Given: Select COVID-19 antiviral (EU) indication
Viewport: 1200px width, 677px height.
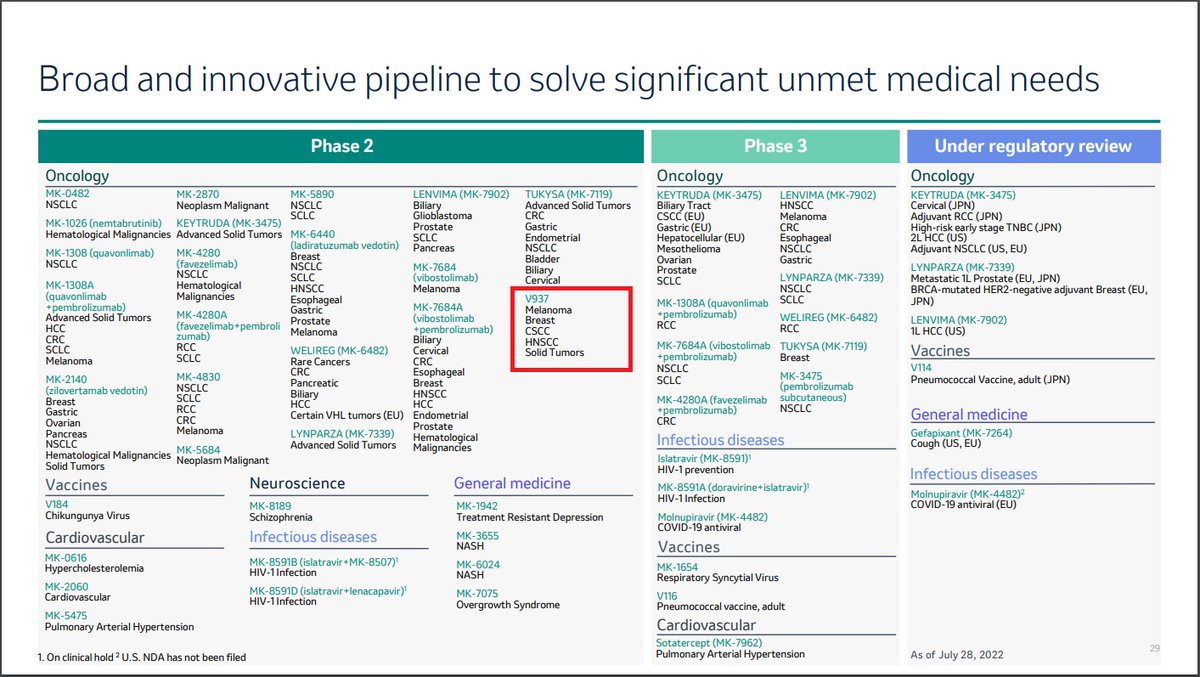Looking at the screenshot, I should (x=963, y=504).
